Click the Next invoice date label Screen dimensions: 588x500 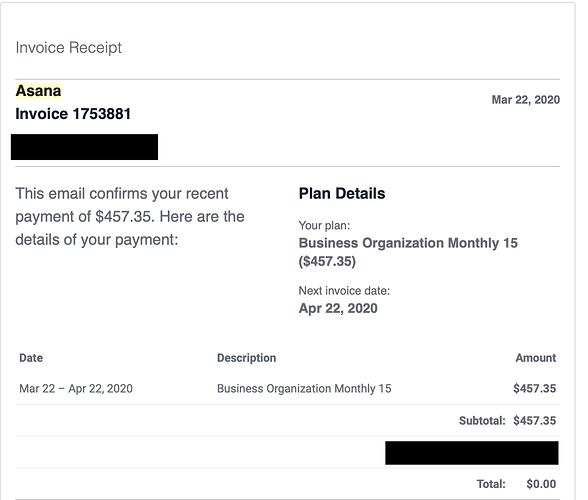(344, 291)
